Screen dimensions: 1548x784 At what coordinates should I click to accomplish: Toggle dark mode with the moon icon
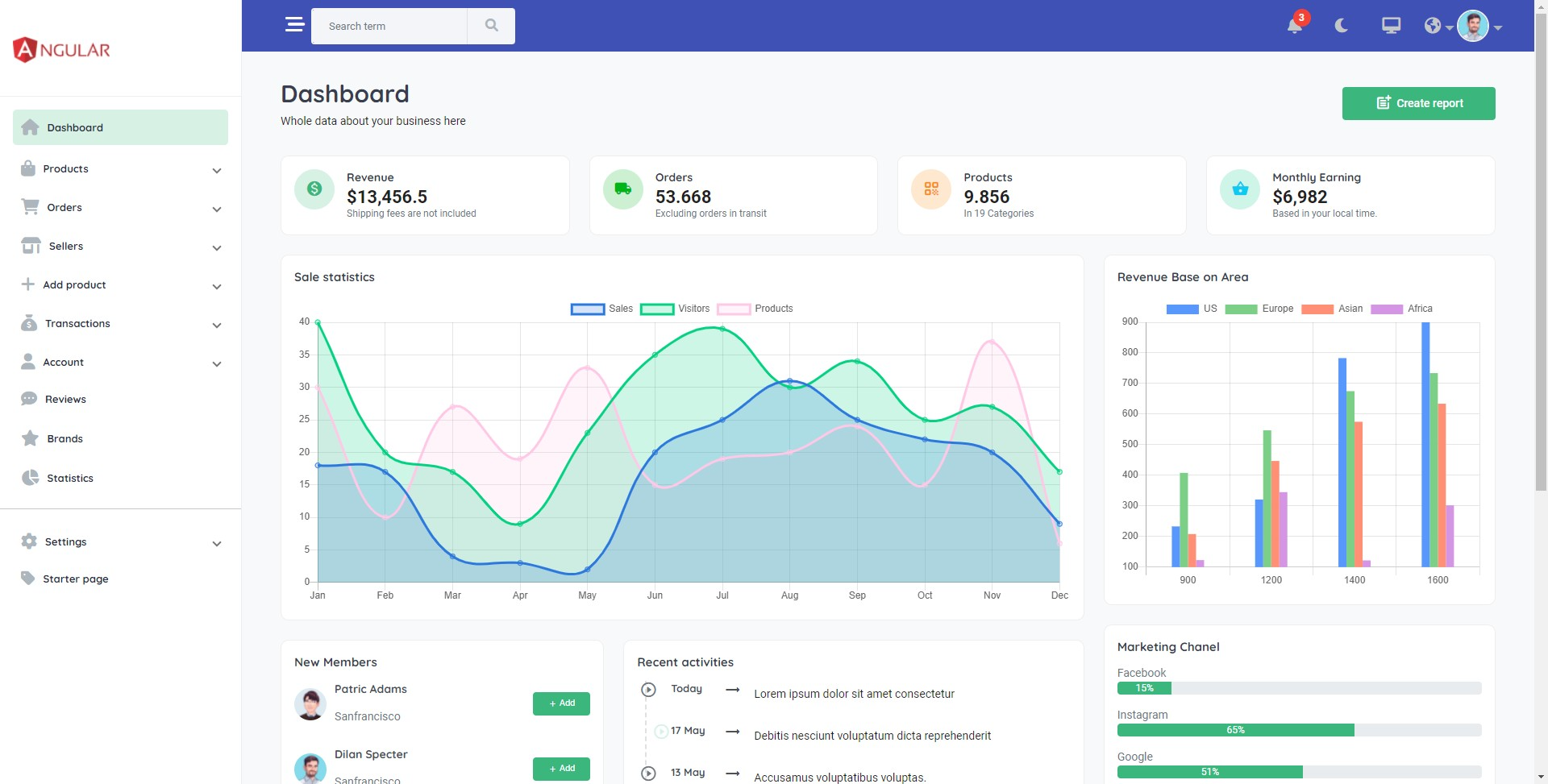(x=1341, y=25)
